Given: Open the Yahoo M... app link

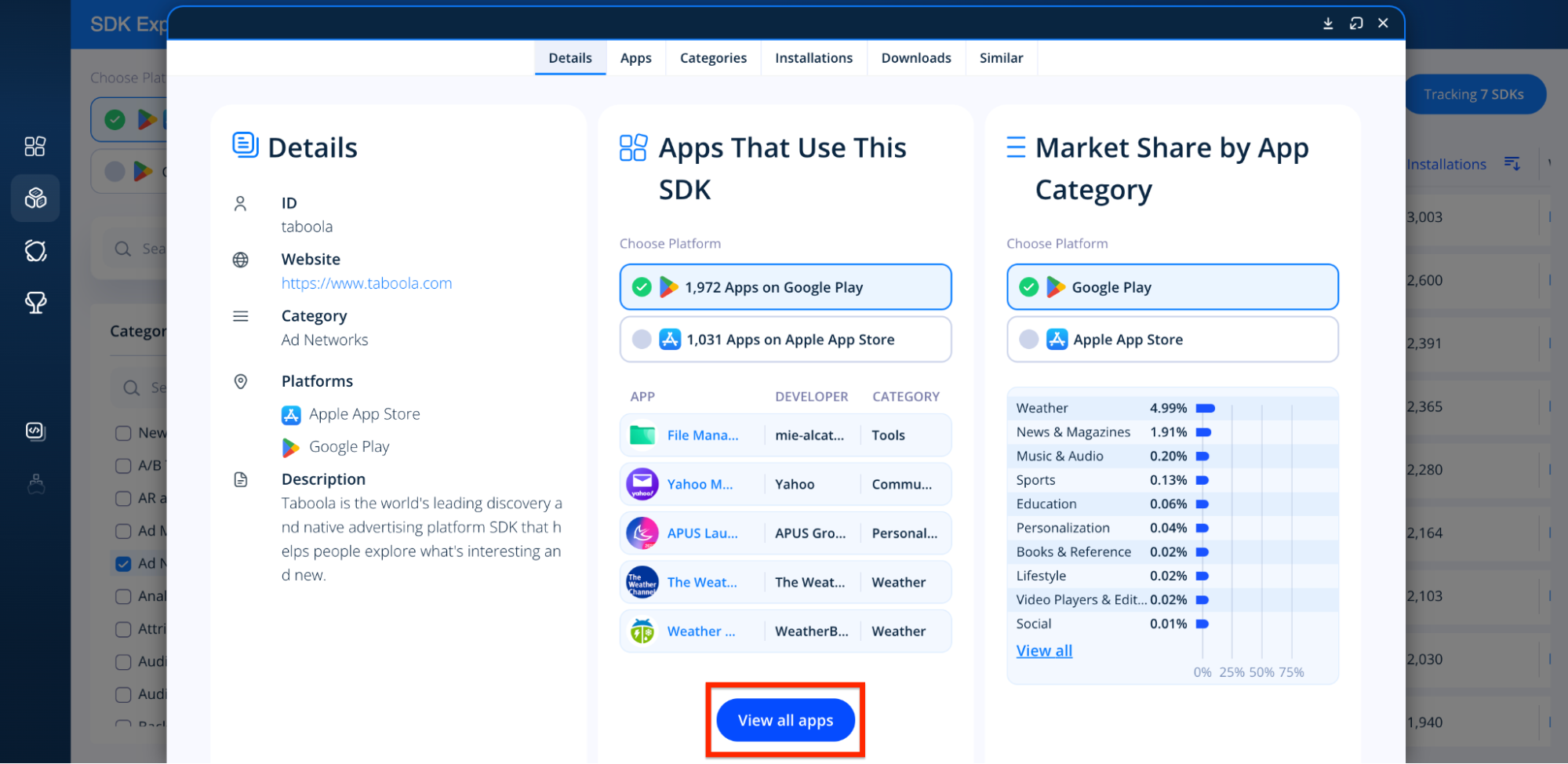Looking at the screenshot, I should point(700,485).
